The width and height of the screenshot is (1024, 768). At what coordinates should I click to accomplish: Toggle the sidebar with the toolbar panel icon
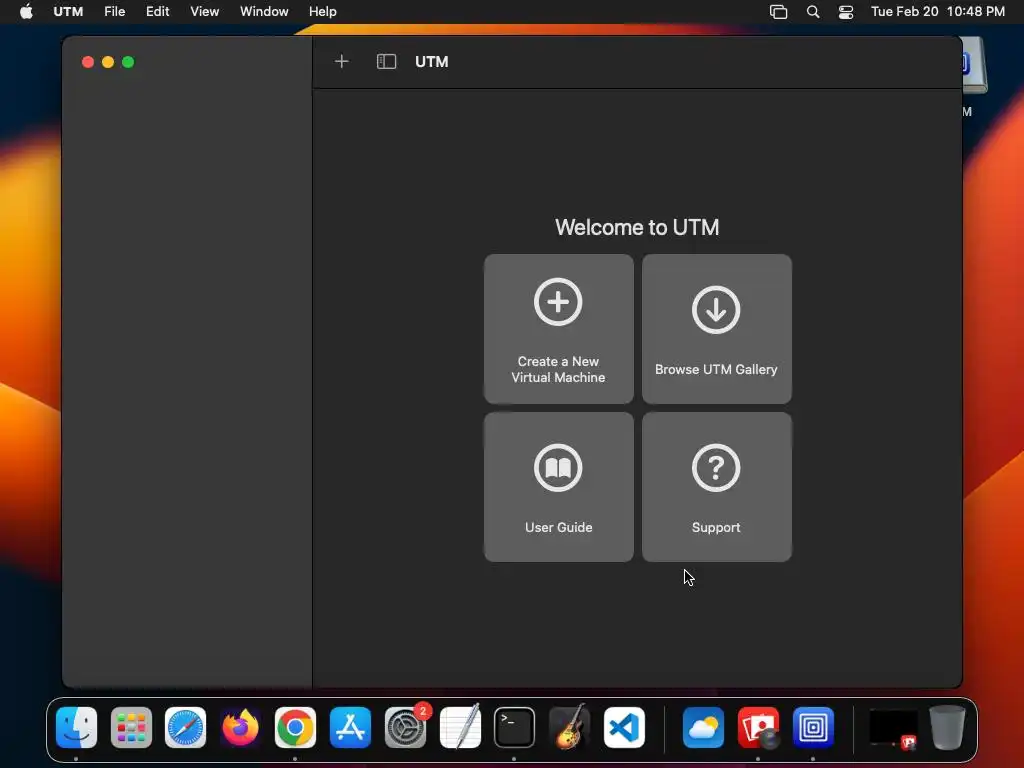click(387, 62)
